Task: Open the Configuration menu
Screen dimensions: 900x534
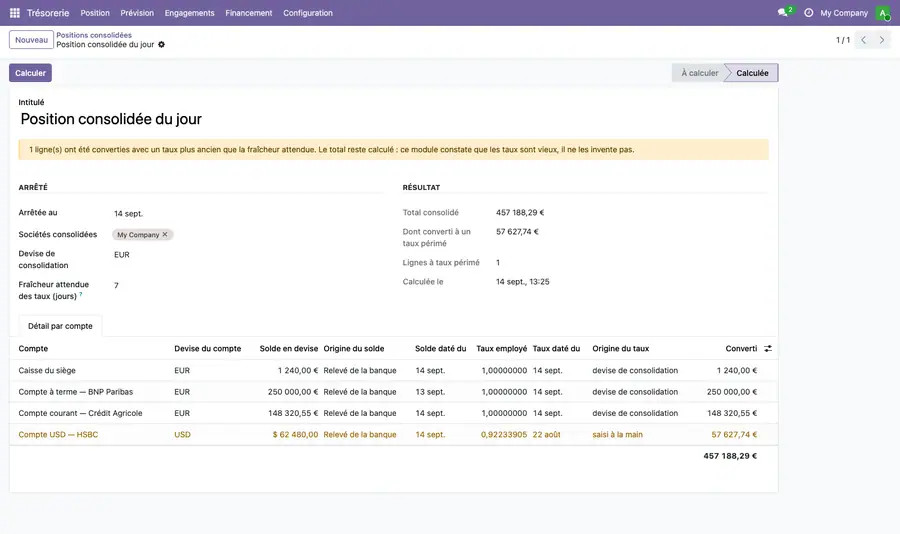Action: pyautogui.click(x=308, y=13)
